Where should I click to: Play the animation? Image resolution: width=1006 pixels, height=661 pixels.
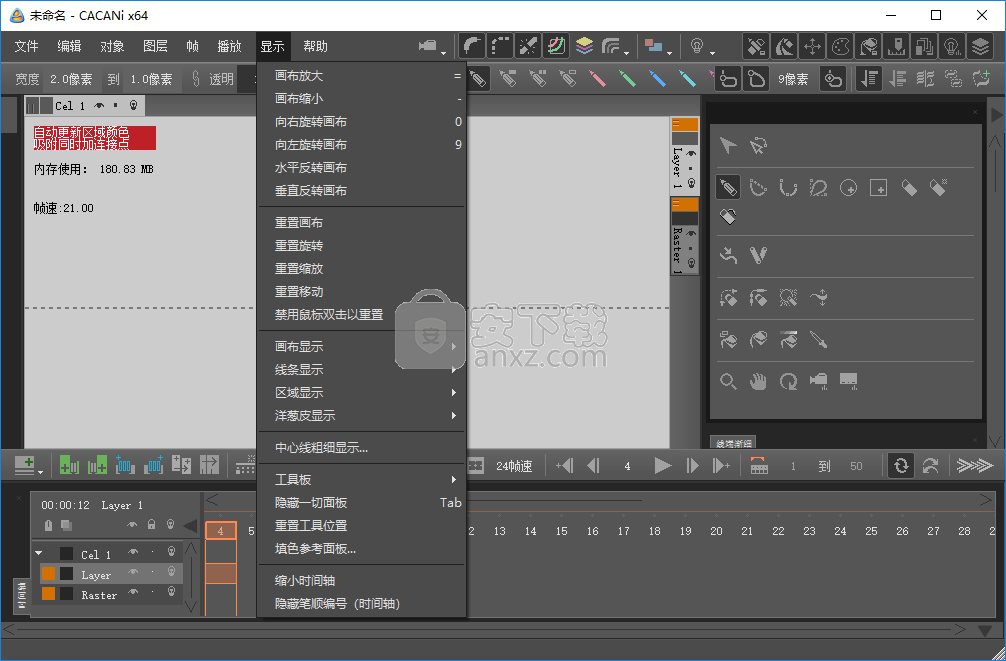point(662,466)
